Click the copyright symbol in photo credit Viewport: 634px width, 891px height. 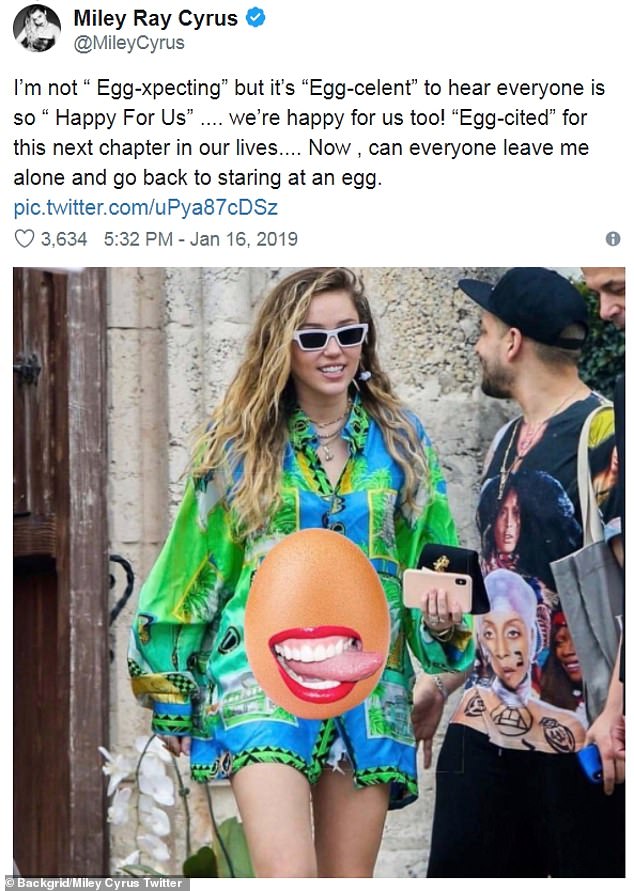9,883
